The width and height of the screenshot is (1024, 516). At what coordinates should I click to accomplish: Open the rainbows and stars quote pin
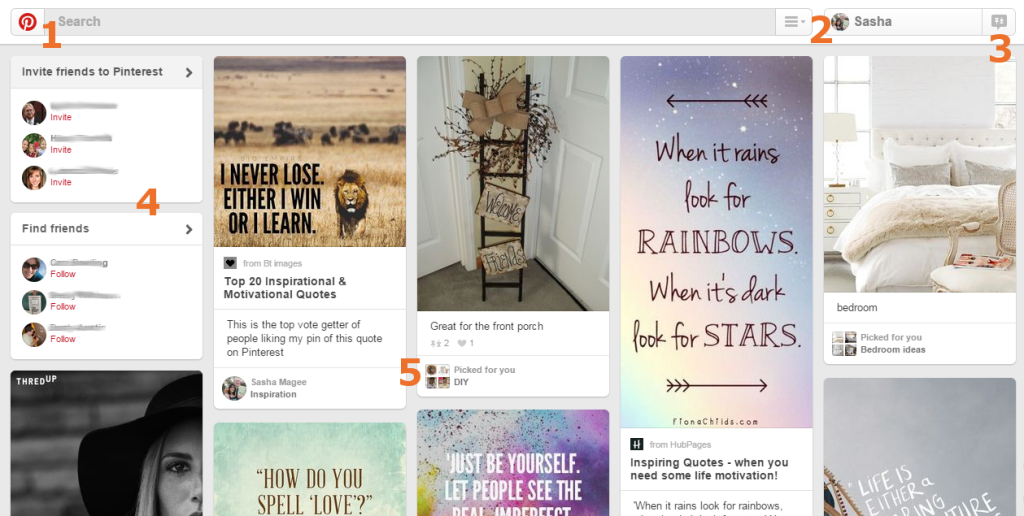click(x=716, y=242)
